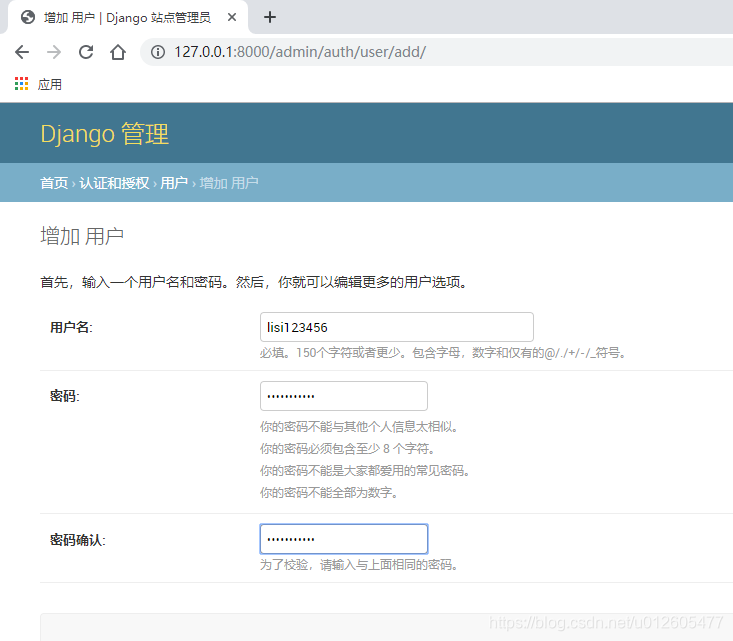Click the 密码 password field

[344, 396]
